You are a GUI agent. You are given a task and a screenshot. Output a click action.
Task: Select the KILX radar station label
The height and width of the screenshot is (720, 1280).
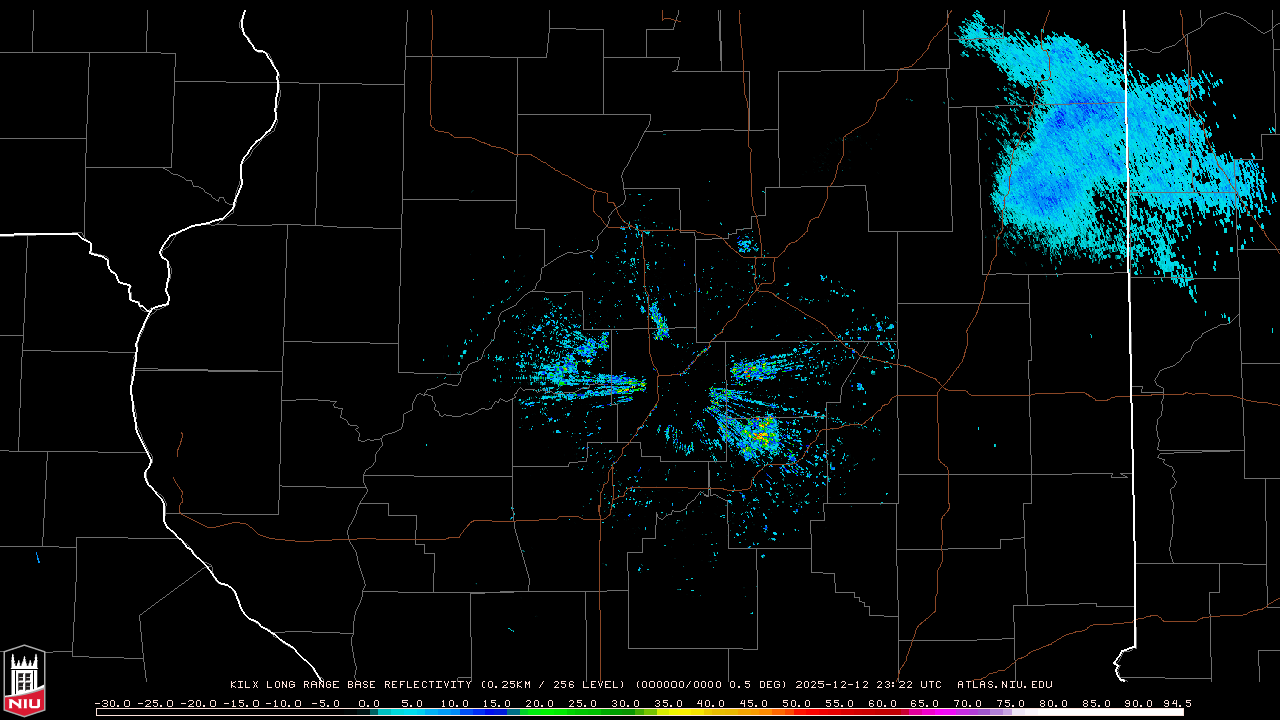(x=246, y=685)
